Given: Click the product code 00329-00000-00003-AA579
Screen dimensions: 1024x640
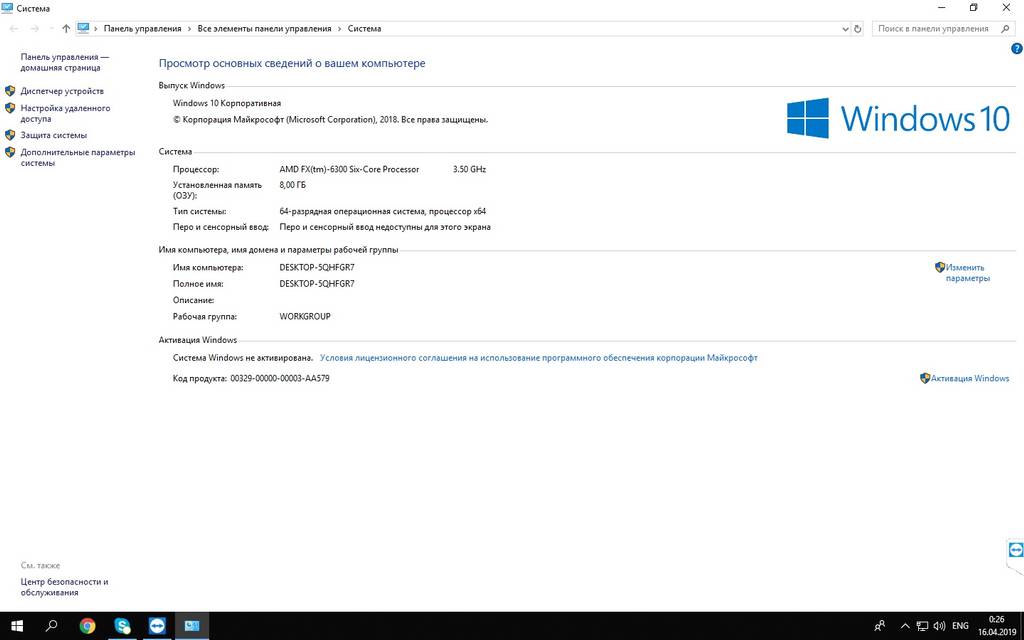Looking at the screenshot, I should point(280,378).
